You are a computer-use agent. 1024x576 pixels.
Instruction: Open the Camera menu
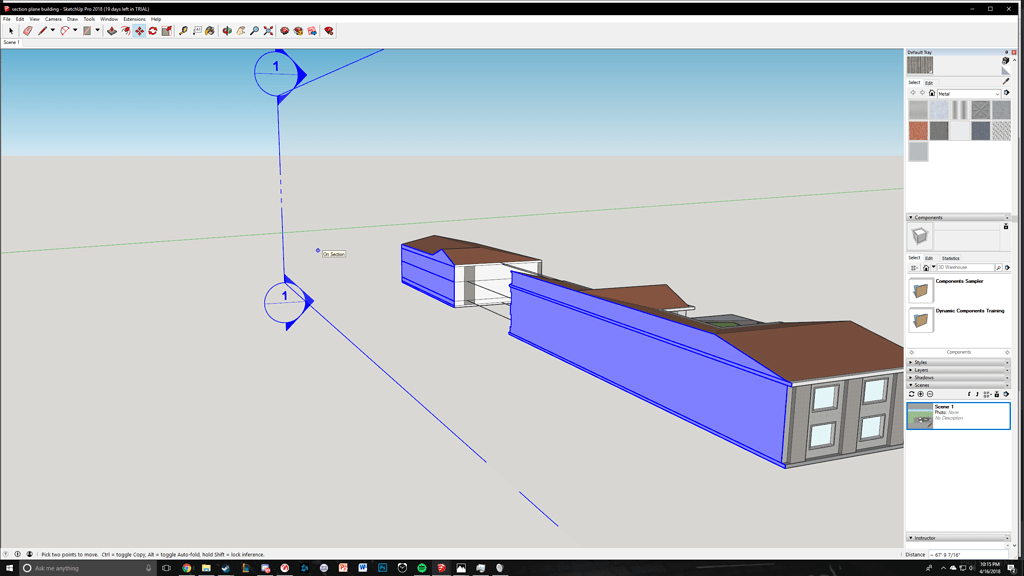[x=53, y=19]
